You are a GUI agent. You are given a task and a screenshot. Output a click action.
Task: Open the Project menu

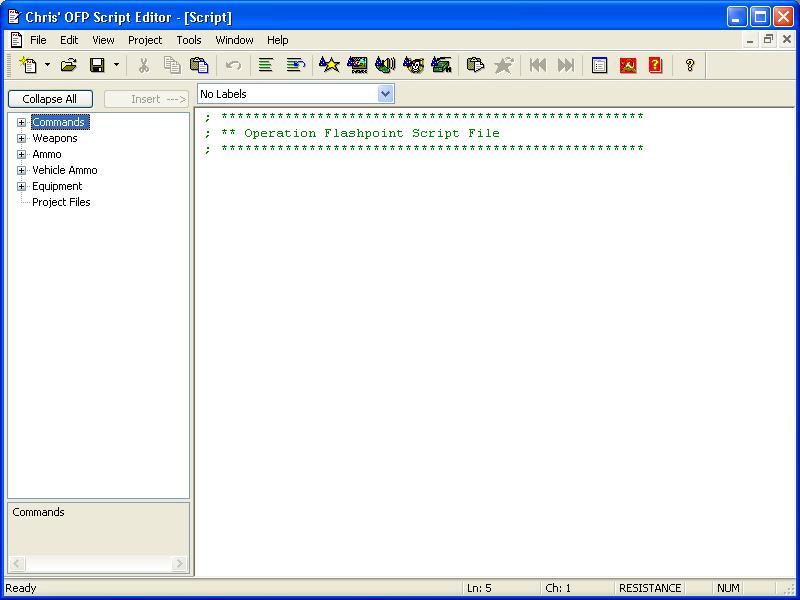tap(145, 40)
